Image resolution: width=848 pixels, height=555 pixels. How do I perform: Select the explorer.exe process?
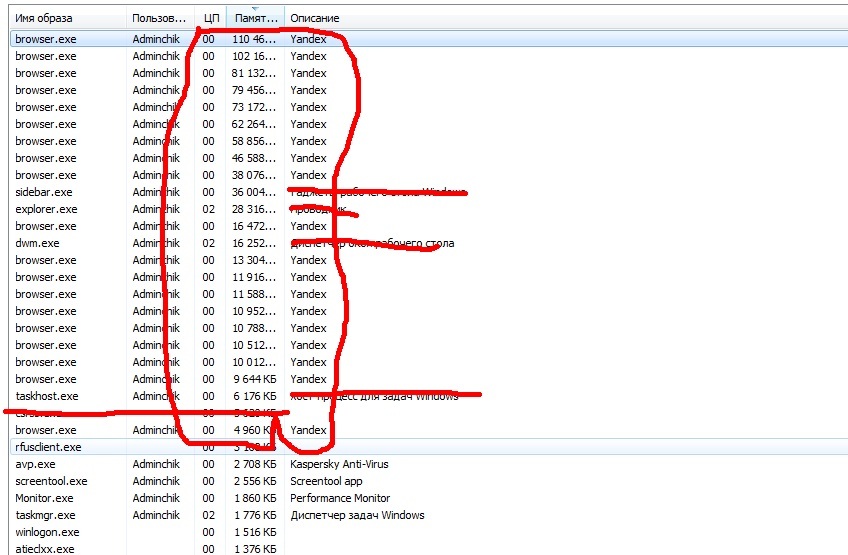[x=429, y=209]
